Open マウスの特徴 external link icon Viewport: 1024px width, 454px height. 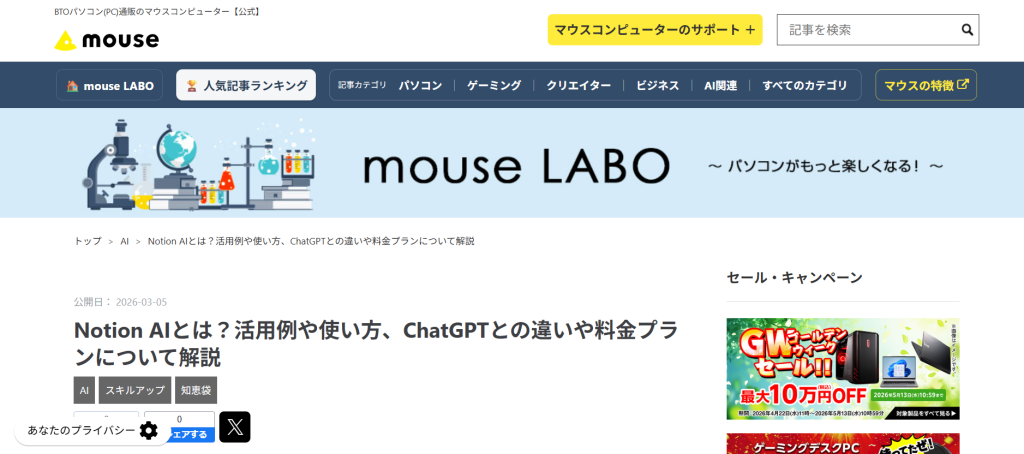pos(963,84)
